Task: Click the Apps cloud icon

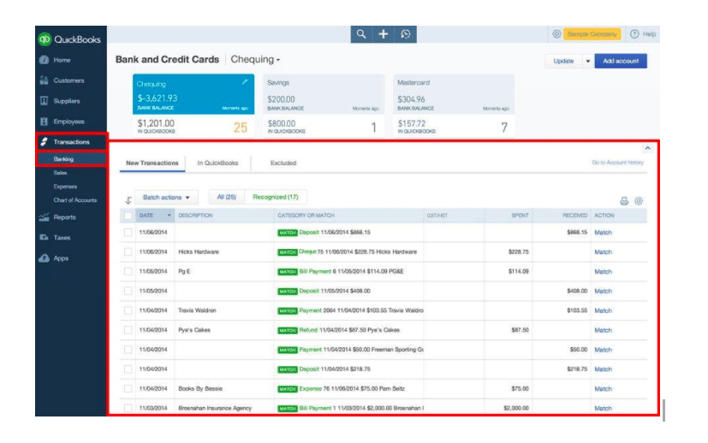Action: 44,258
